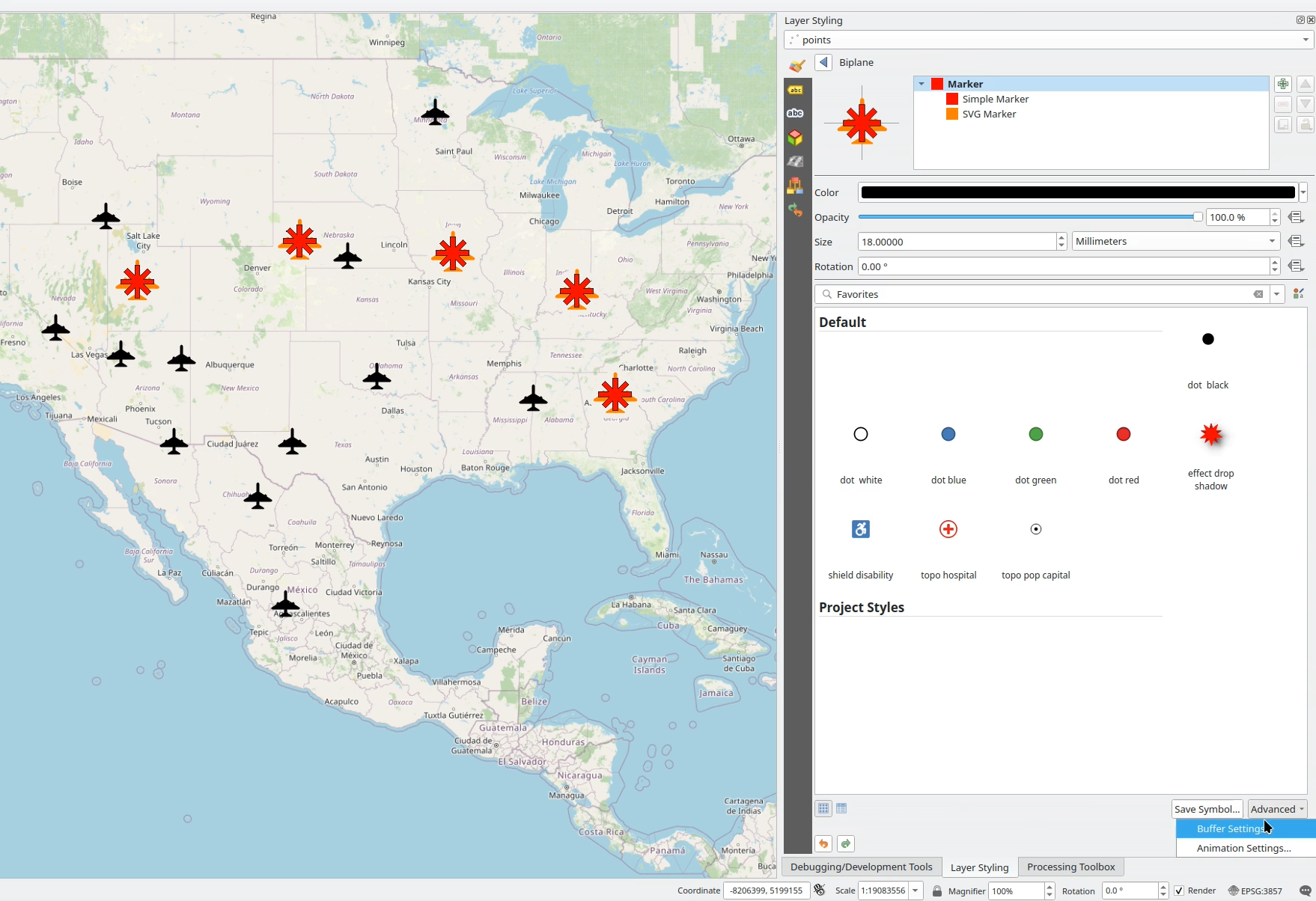1316x901 pixels.
Task: Add a new symbol layer
Action: pyautogui.click(x=1282, y=84)
